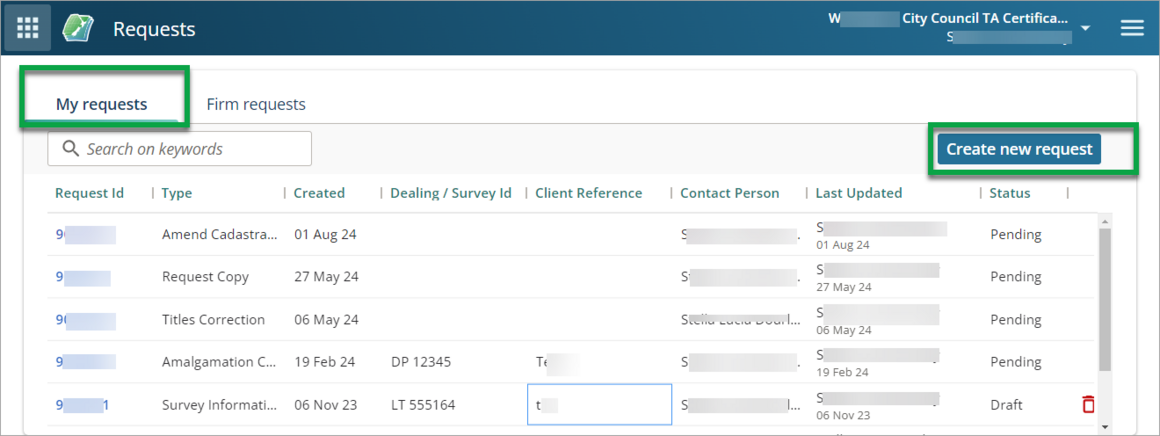Image resolution: width=1160 pixels, height=436 pixels.
Task: Open the Amend Cadastral request Id link
Action: click(x=85, y=235)
